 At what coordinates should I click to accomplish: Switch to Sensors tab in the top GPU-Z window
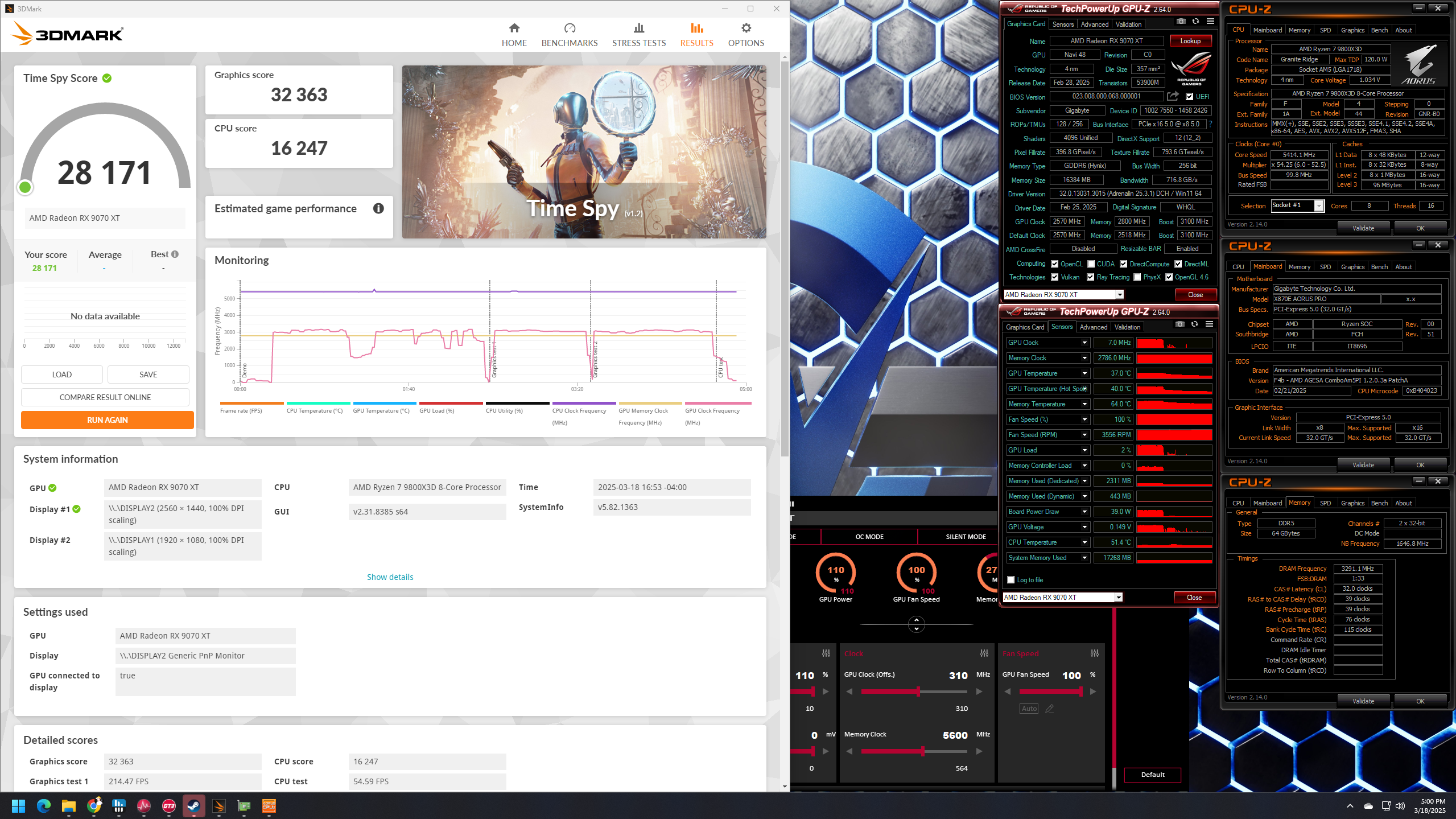point(1063,24)
